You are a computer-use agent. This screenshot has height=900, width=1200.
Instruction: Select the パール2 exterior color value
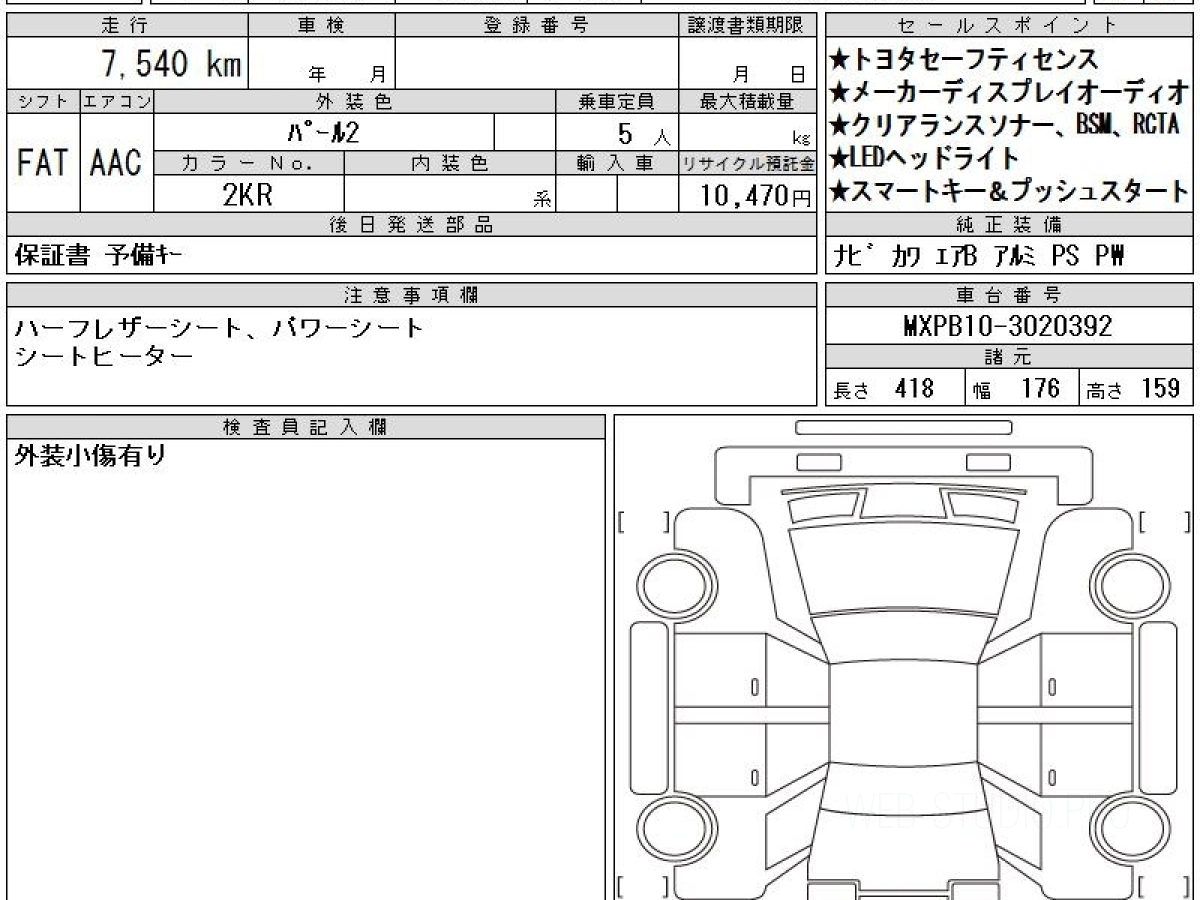tap(322, 132)
